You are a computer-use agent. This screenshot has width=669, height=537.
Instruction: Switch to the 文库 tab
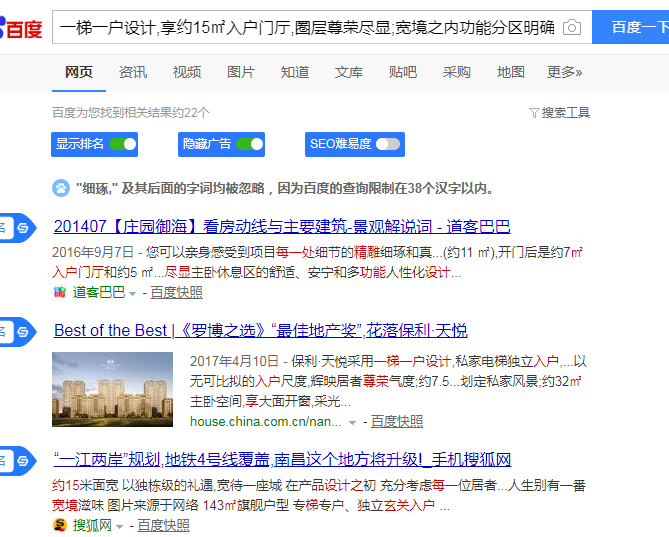349,72
